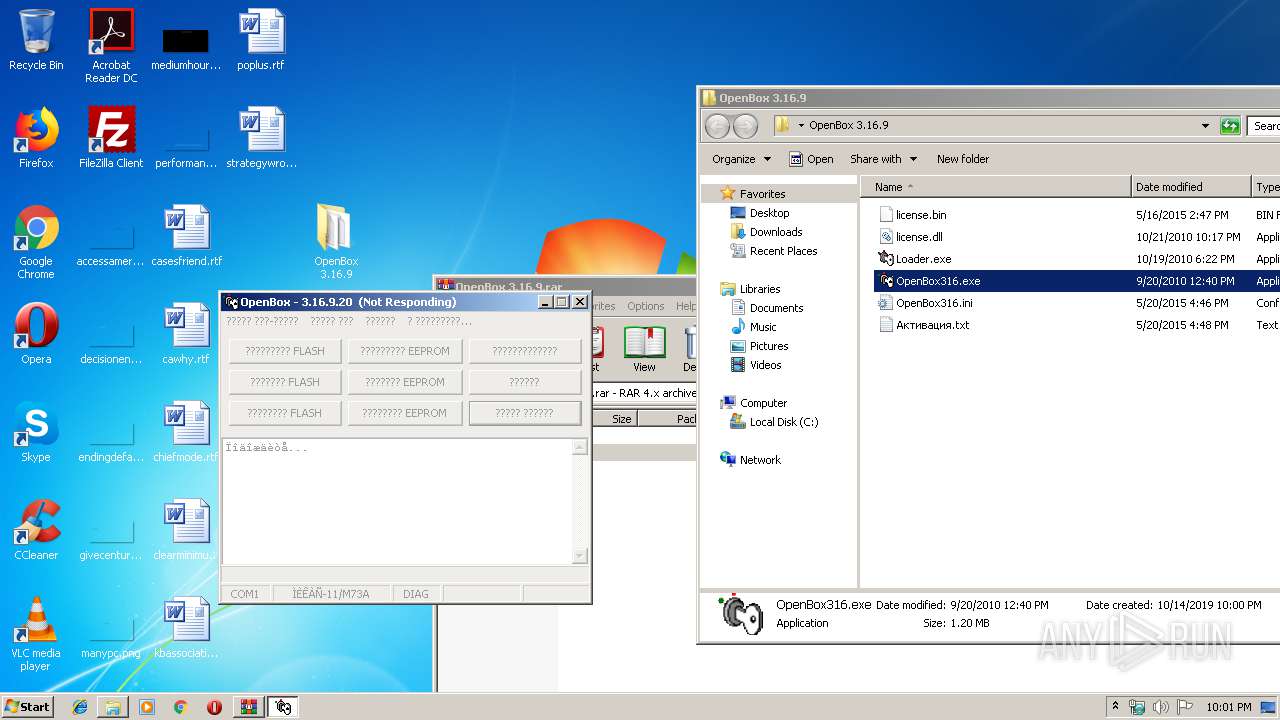This screenshot has width=1280, height=720.
Task: Click the OpenBox log scrollbar down arrow
Action: click(x=579, y=556)
